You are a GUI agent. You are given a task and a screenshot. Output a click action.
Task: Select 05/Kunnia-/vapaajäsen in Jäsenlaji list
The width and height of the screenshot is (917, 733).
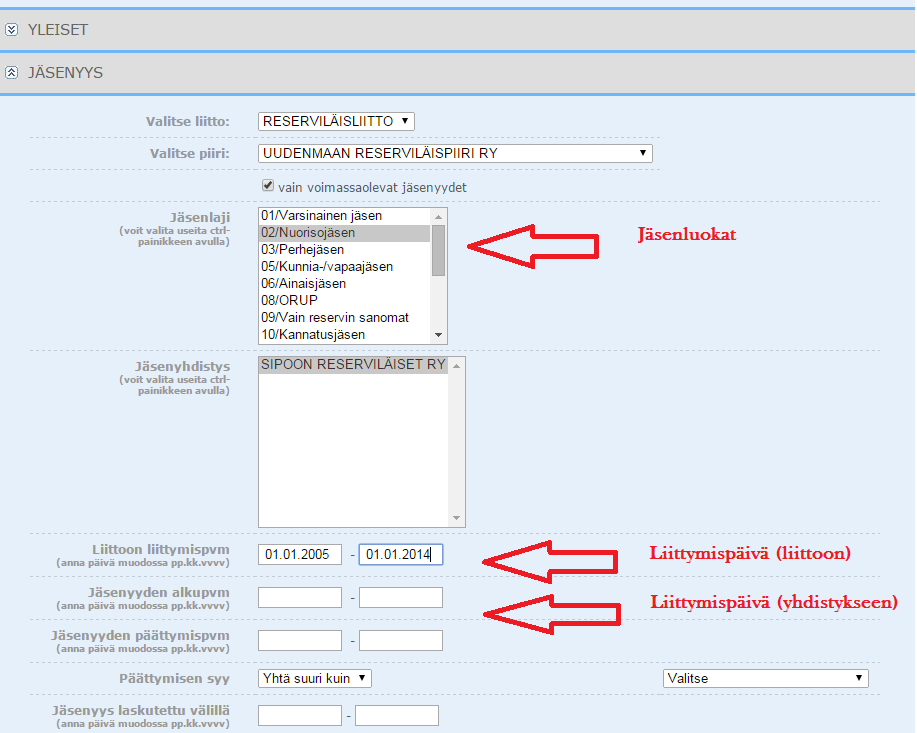tap(344, 267)
